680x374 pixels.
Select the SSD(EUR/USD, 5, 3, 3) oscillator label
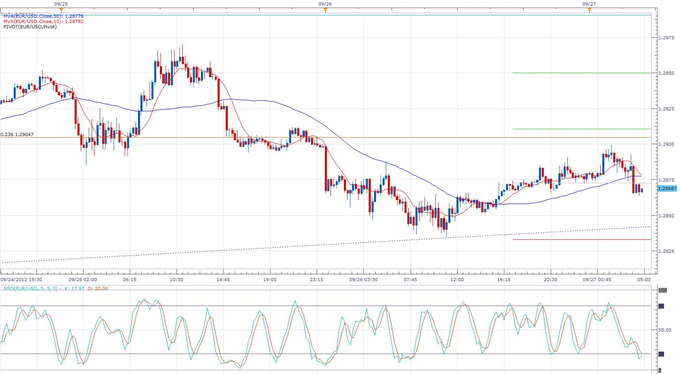click(x=31, y=289)
